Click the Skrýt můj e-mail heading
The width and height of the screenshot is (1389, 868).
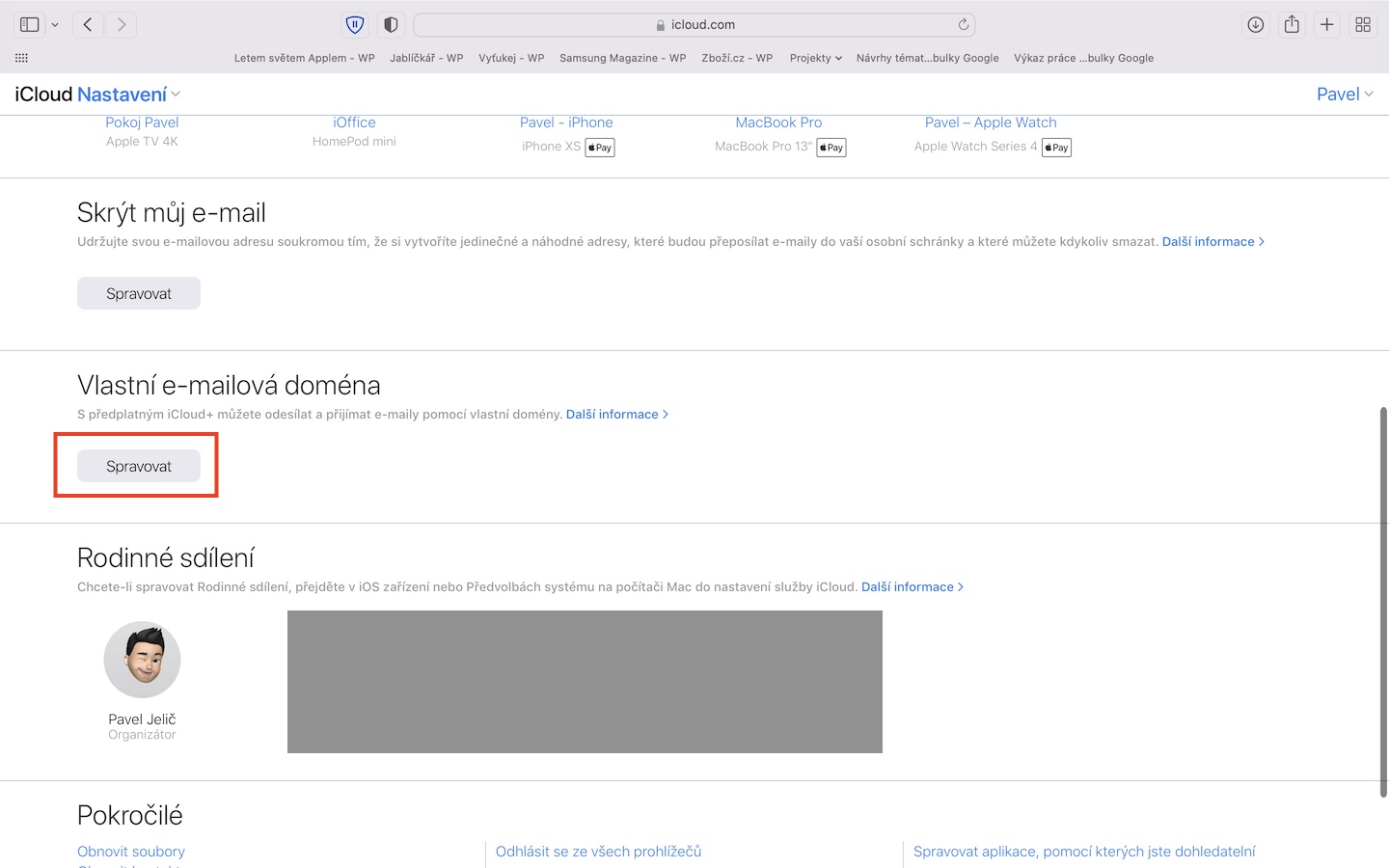(172, 213)
